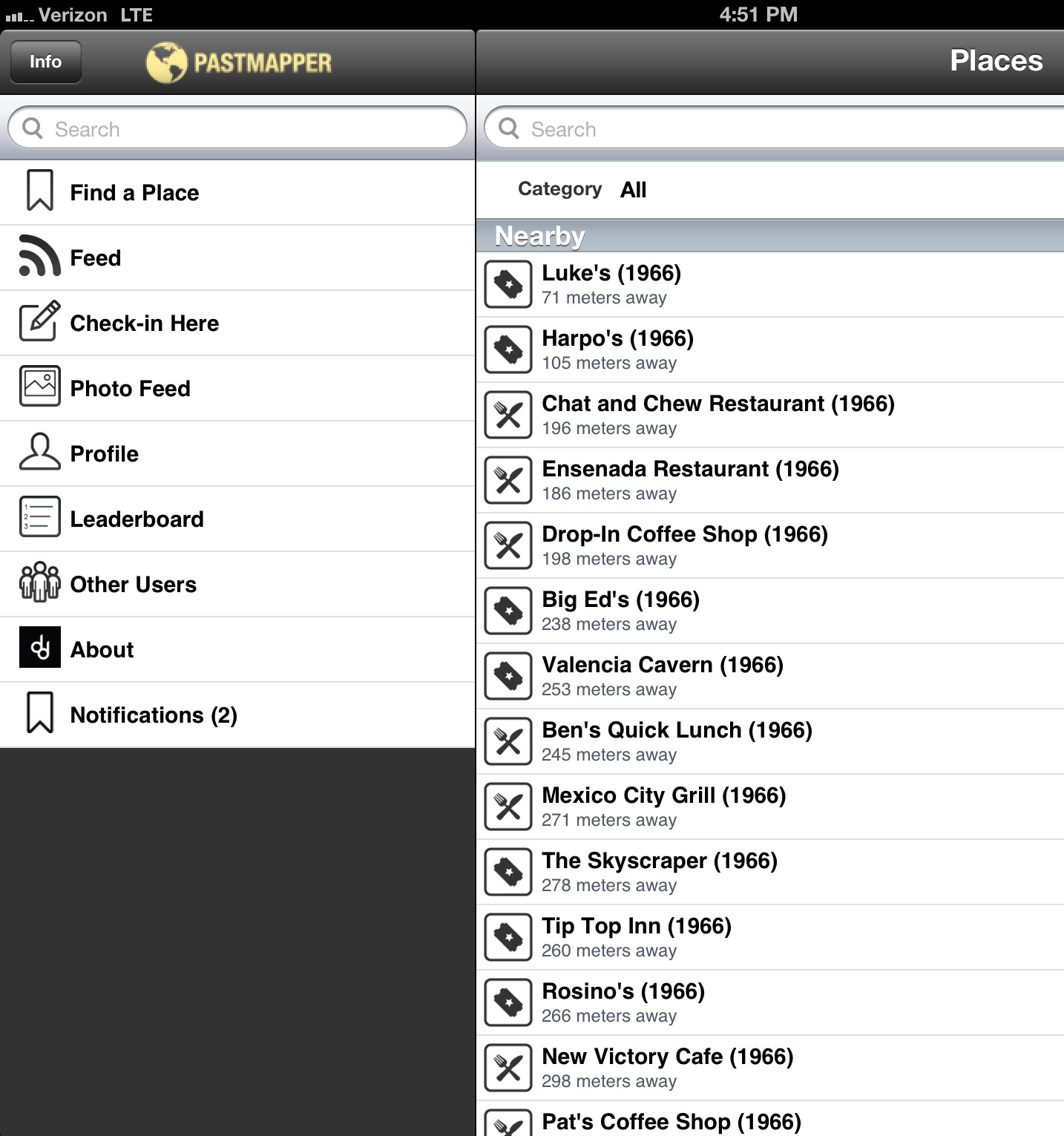
Task: Click the fork-knife icon beside Ben's Quick Lunch
Action: coord(508,741)
